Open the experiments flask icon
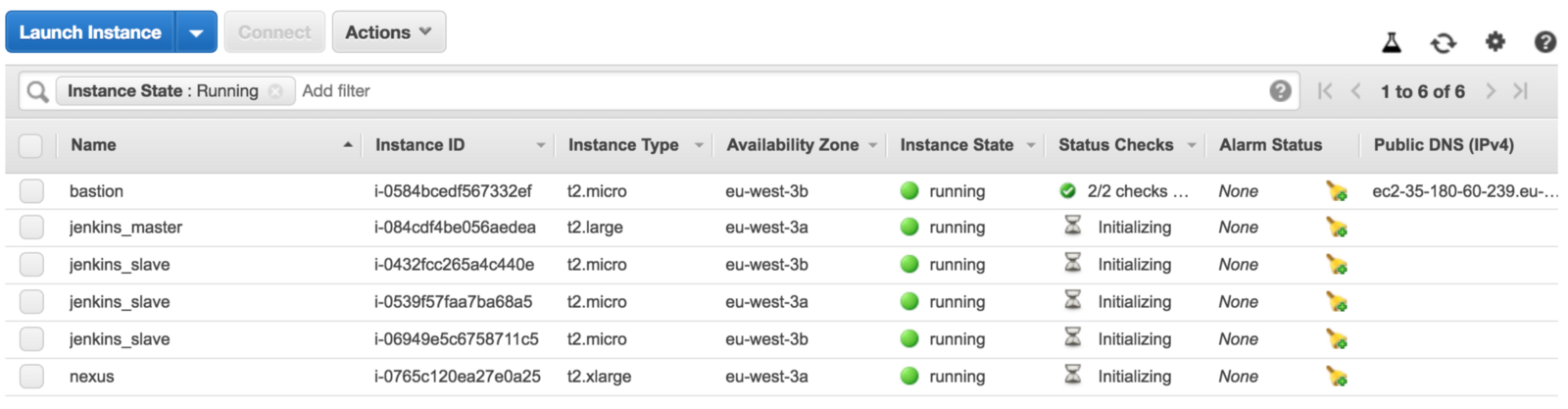This screenshot has width=1568, height=409. [x=1391, y=42]
